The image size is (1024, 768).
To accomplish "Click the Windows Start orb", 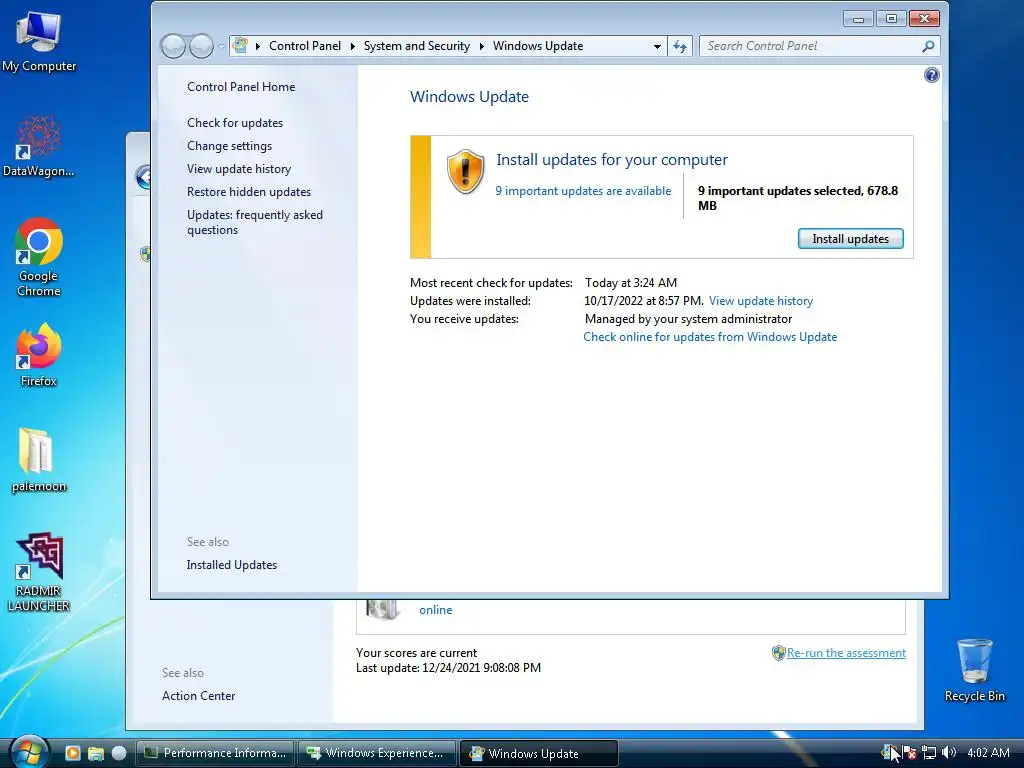I will [28, 753].
